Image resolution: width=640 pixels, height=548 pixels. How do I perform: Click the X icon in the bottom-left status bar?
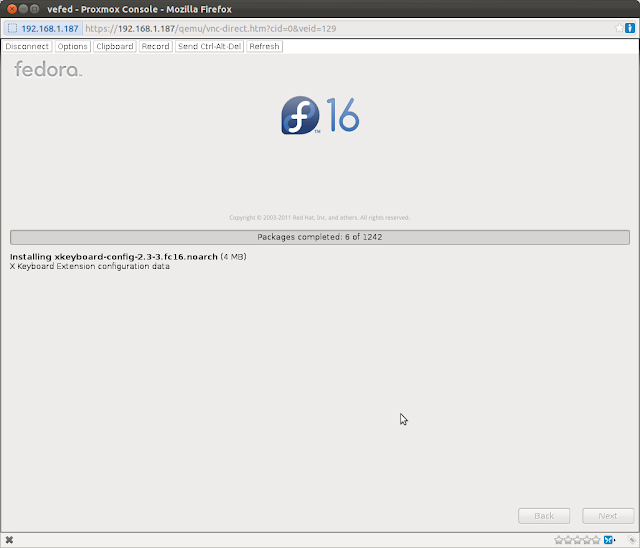point(9,540)
